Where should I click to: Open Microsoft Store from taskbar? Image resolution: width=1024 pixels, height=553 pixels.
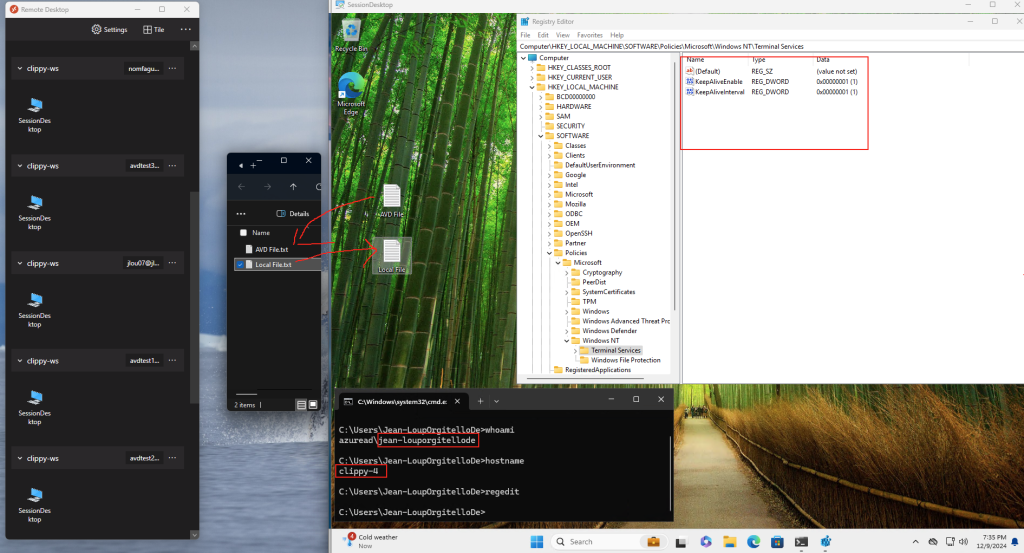pyautogui.click(x=777, y=541)
